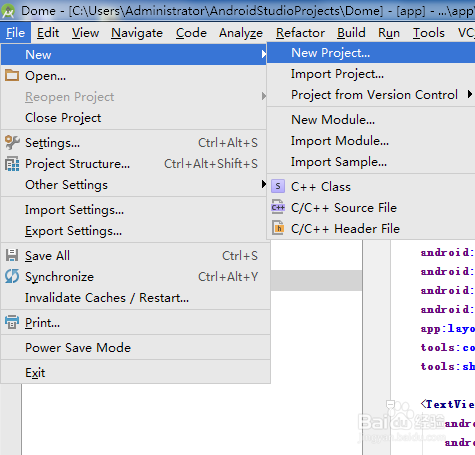Select Project from Version Control entry
Screen dimensions: 475x455
coord(371,95)
